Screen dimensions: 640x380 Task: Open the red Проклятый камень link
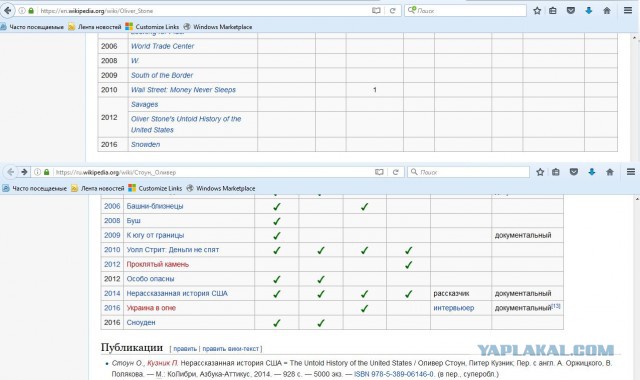click(158, 264)
